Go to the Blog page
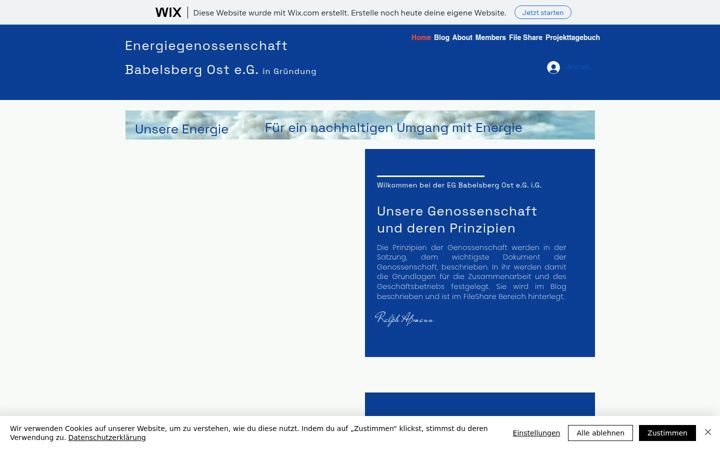Viewport: 720px width, 450px height. (x=442, y=38)
